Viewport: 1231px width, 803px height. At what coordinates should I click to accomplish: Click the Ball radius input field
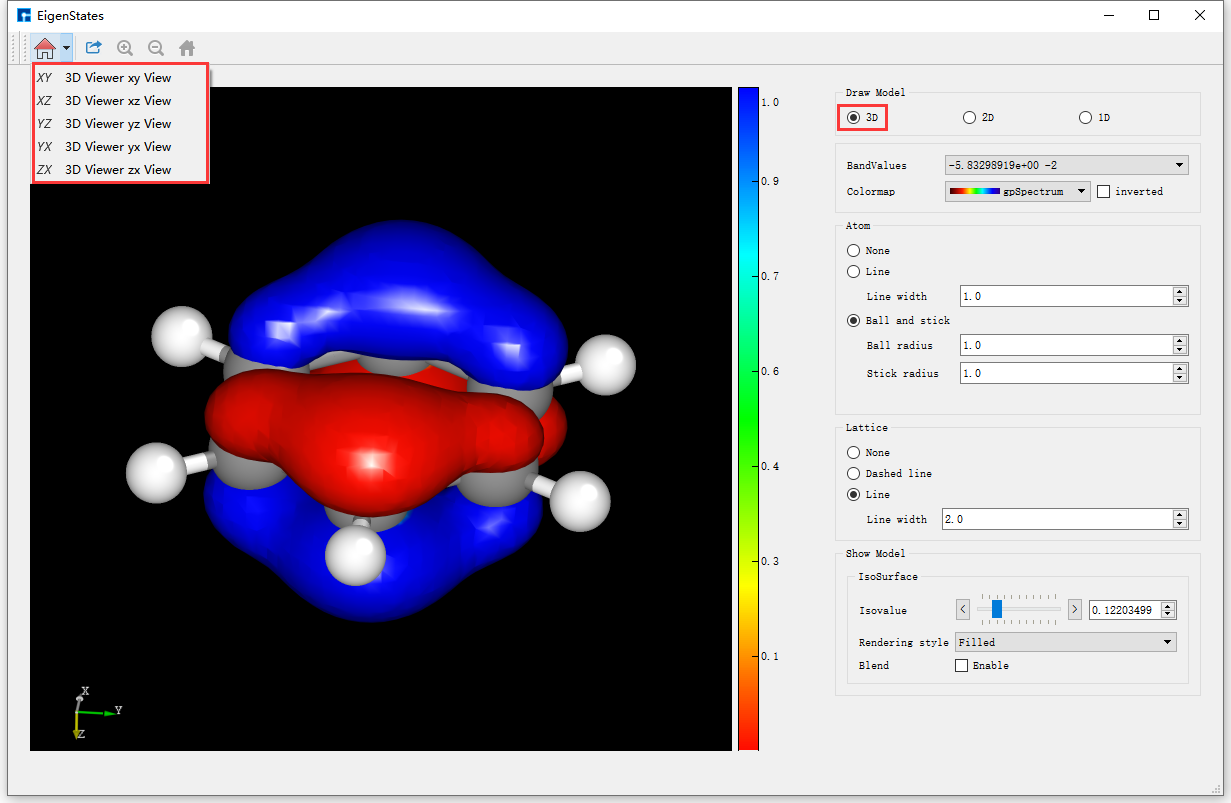[1065, 345]
